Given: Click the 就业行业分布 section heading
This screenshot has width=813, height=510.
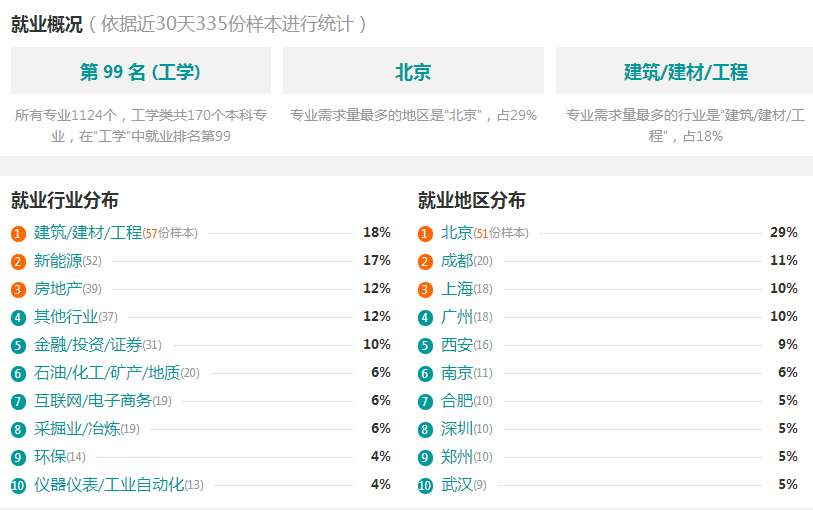Looking at the screenshot, I should coord(65,200).
